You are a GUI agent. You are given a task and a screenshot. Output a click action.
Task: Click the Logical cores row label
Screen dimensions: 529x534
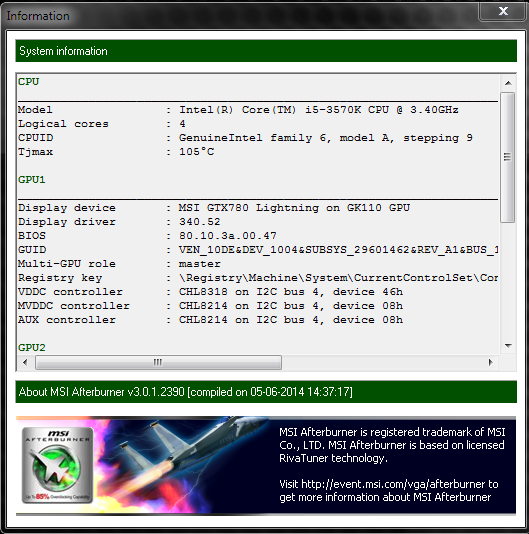[x=63, y=124]
